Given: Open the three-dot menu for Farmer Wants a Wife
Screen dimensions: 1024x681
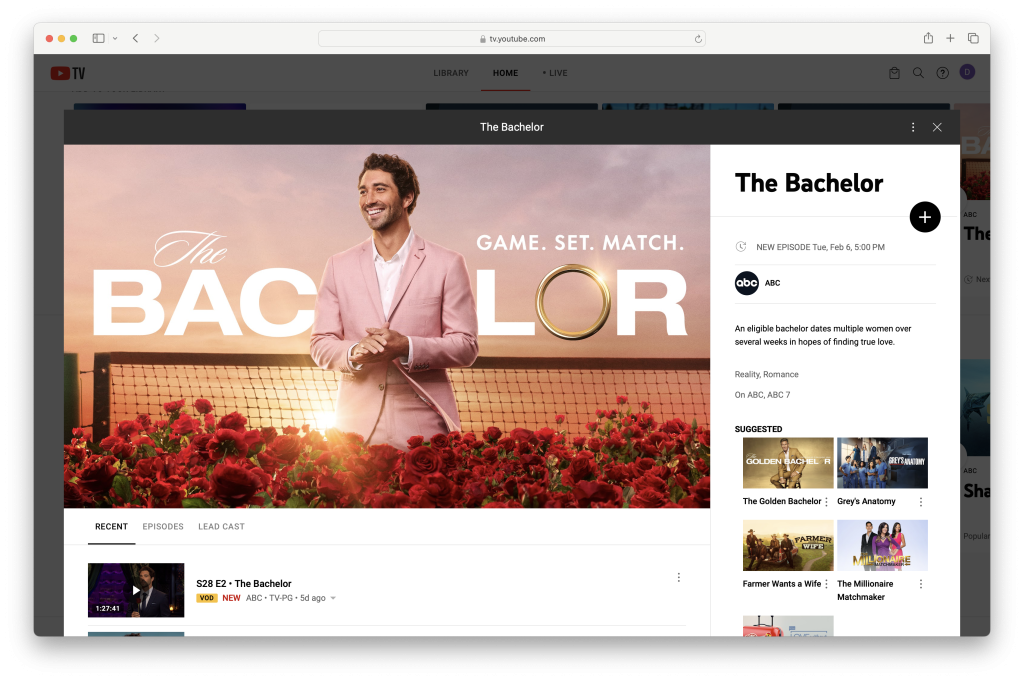Looking at the screenshot, I should (x=826, y=584).
